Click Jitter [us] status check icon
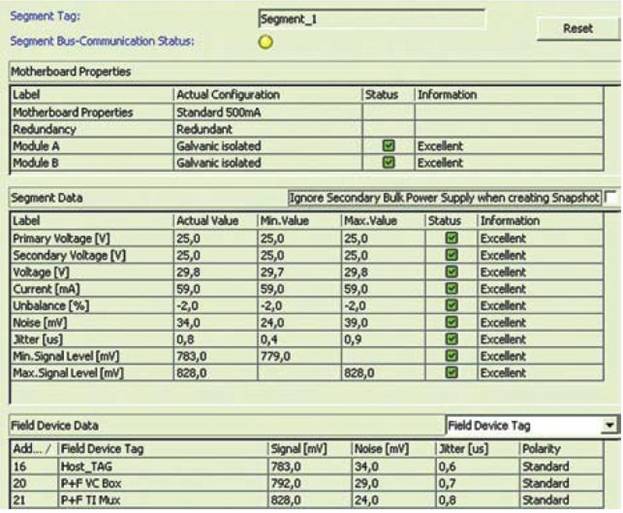This screenshot has width=623, height=513. (451, 339)
